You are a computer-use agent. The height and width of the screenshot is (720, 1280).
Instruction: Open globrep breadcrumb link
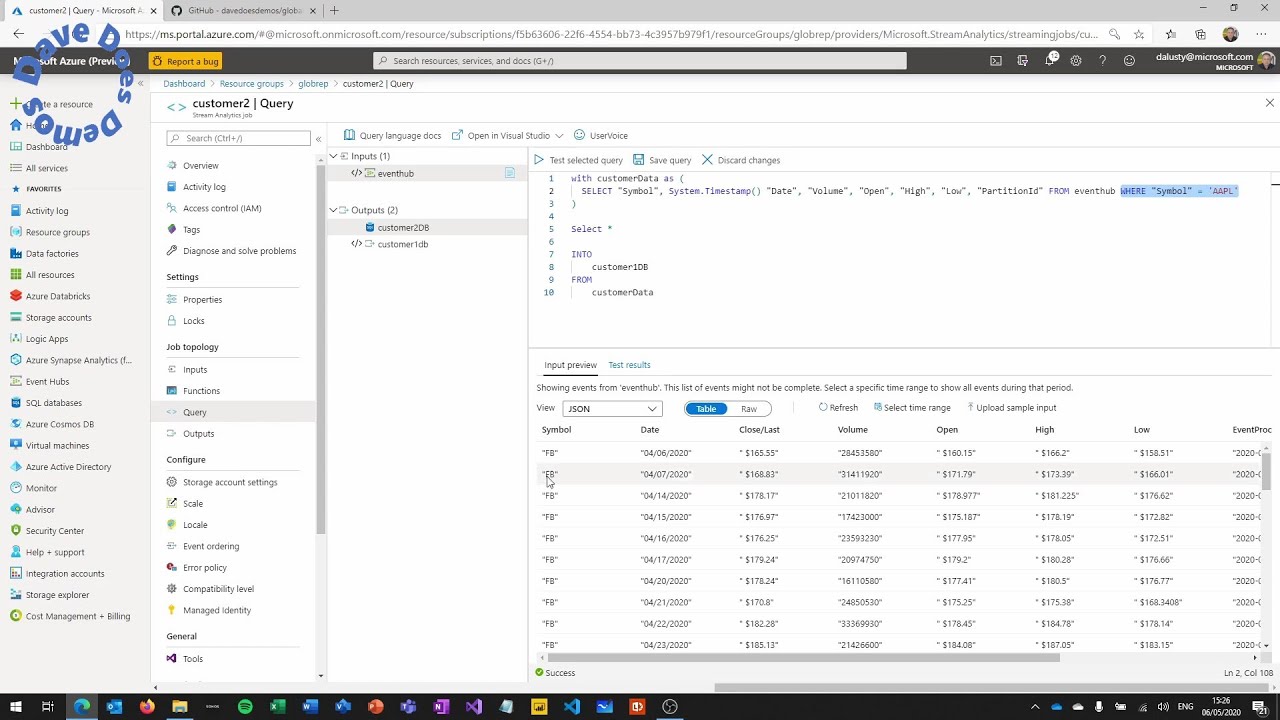click(313, 84)
